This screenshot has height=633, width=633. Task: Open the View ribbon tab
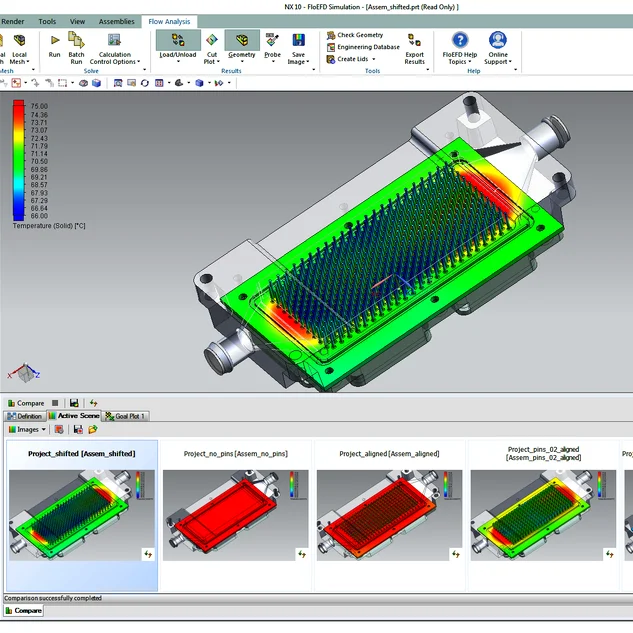[x=77, y=21]
